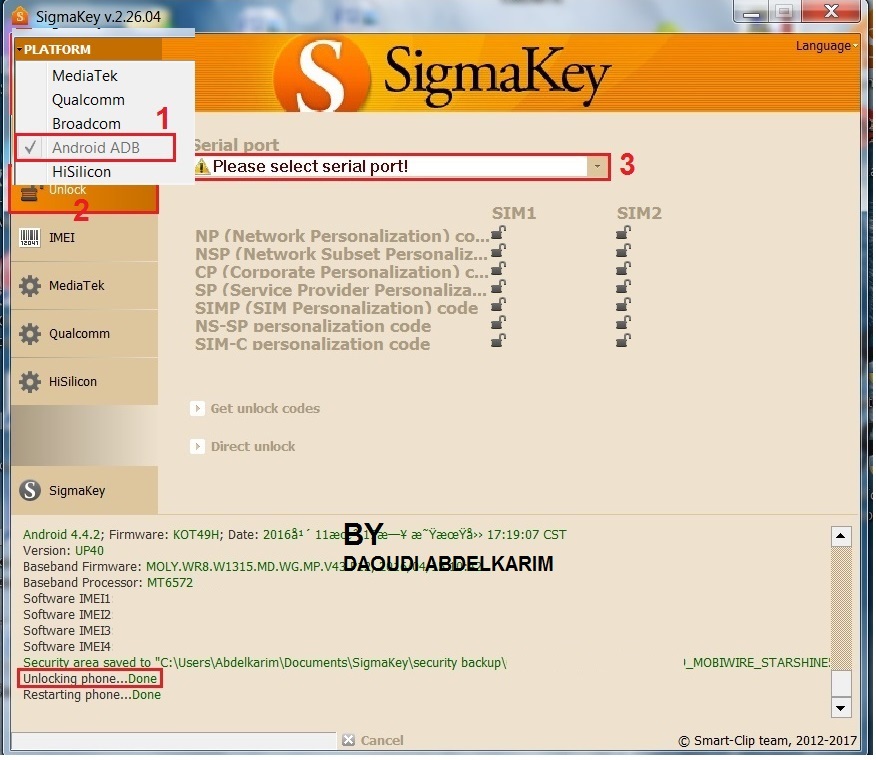Click the SIM1 SIMP lock icon
The width and height of the screenshot is (876, 760).
[x=498, y=305]
